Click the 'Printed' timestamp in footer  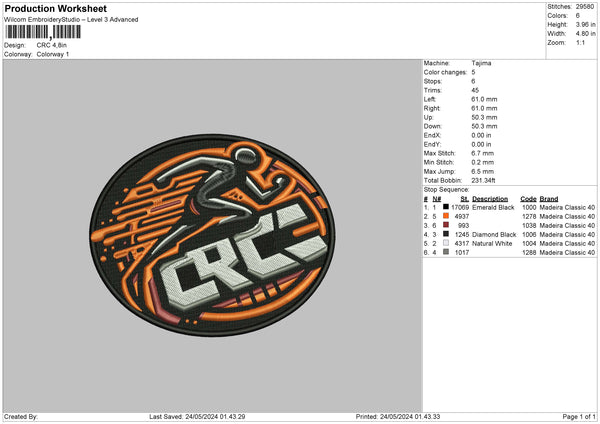pyautogui.click(x=398, y=417)
